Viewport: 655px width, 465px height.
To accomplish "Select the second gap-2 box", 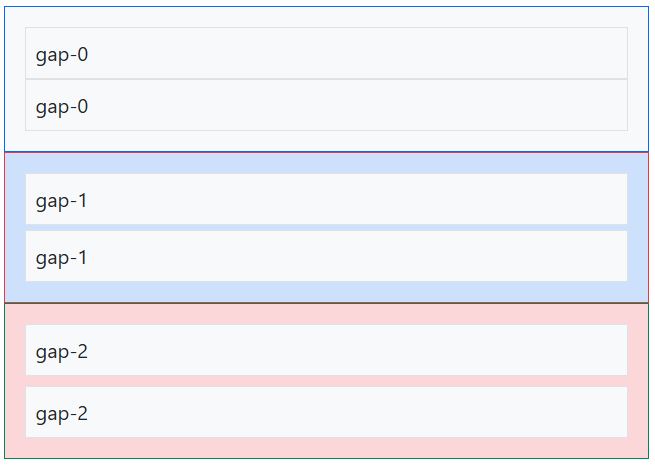I will pos(326,412).
